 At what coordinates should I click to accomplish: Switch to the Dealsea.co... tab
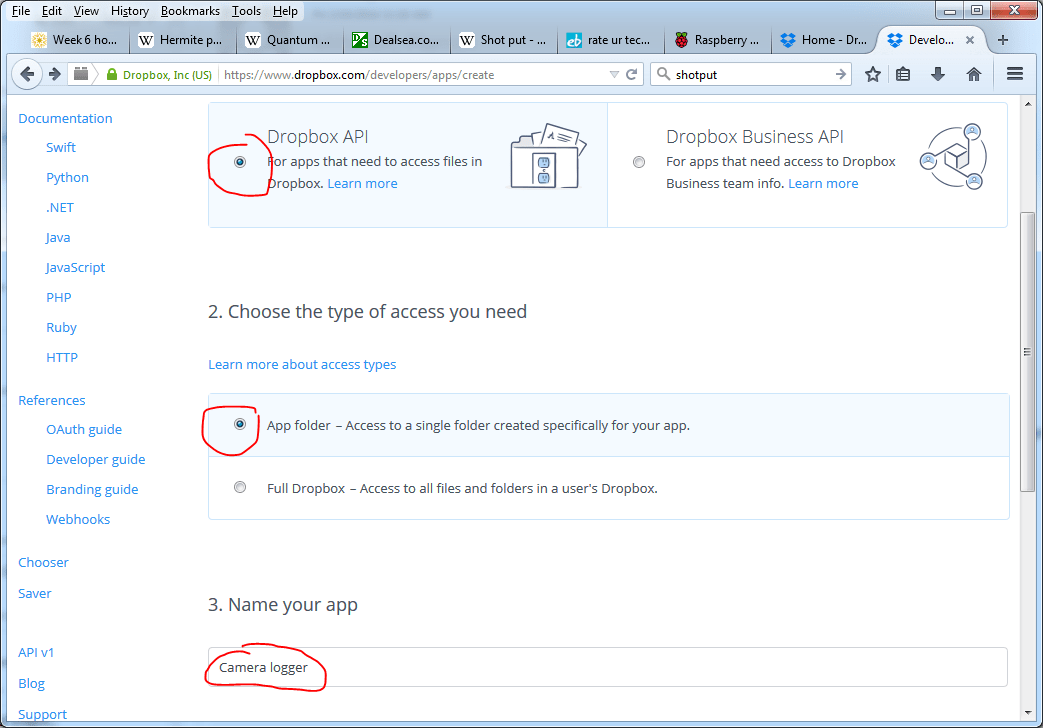[x=396, y=40]
